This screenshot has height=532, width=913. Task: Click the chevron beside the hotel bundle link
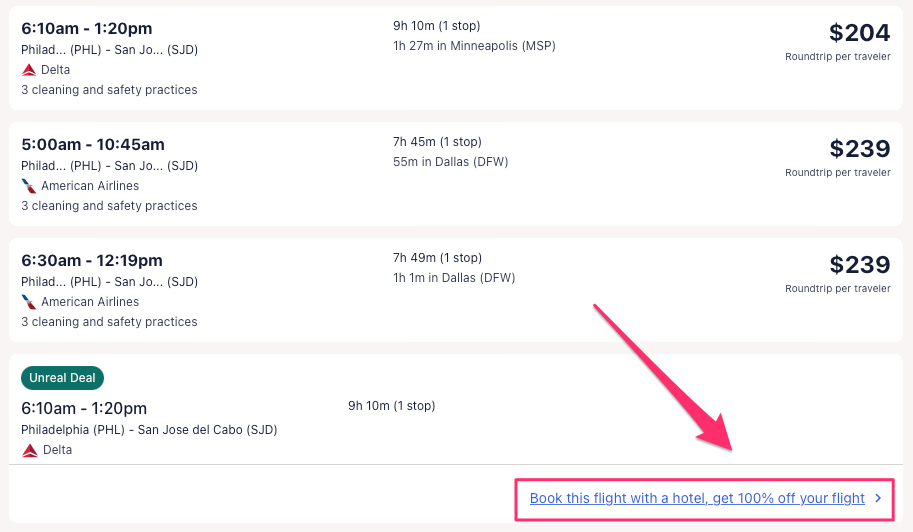[x=878, y=498]
